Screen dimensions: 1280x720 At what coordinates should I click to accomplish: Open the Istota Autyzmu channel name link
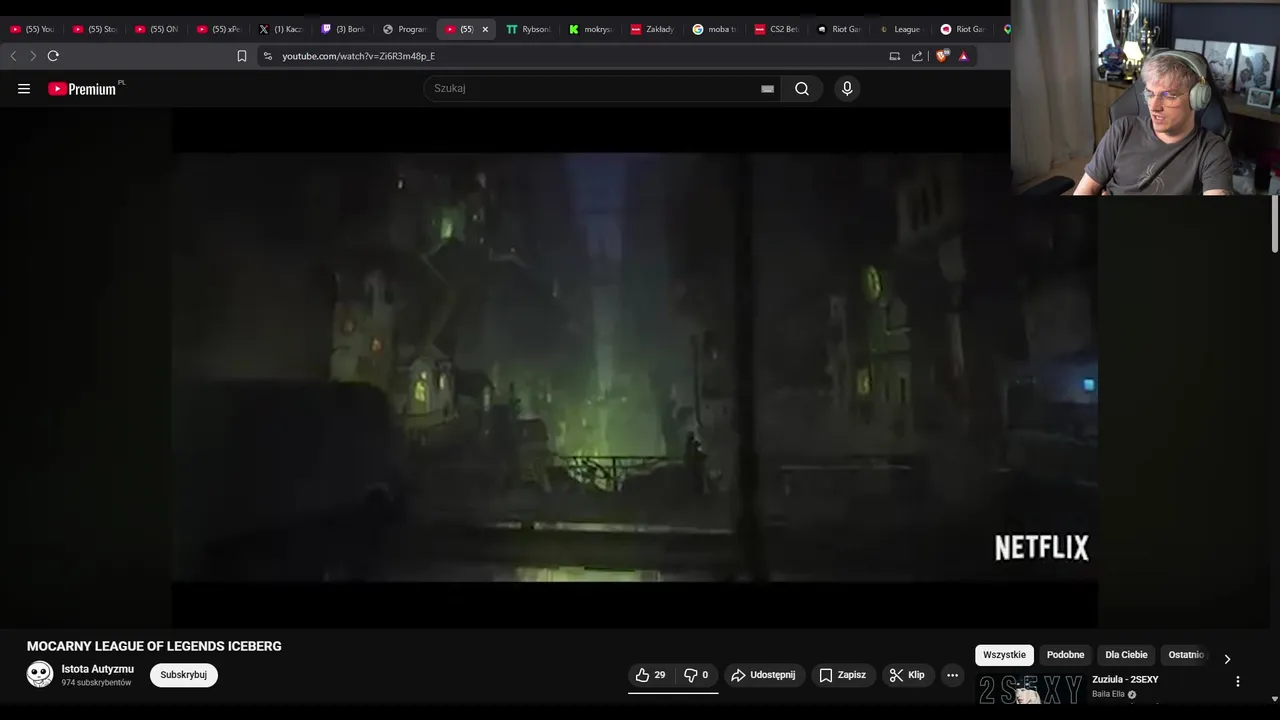pos(97,669)
